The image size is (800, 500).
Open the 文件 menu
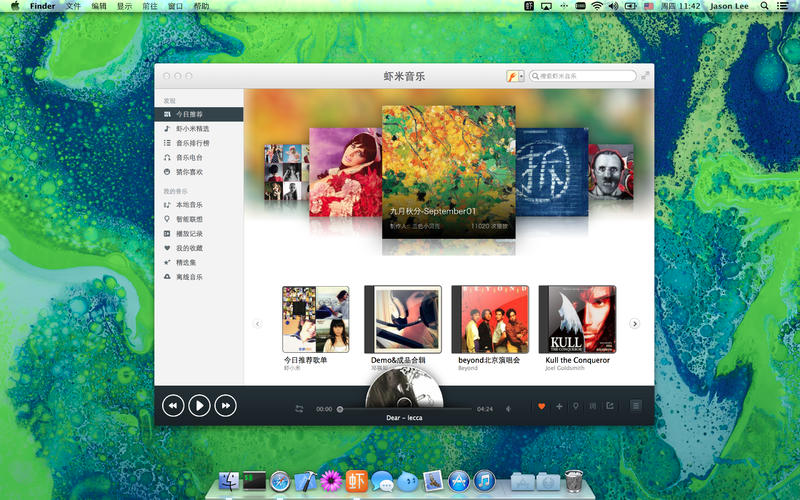tap(73, 6)
